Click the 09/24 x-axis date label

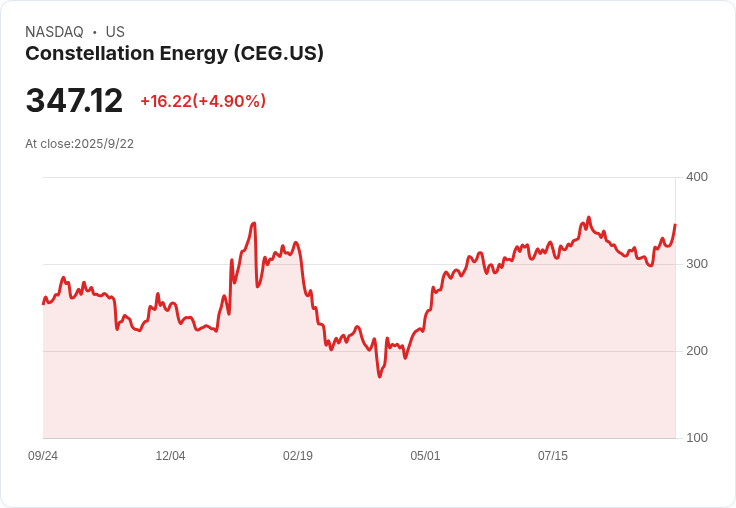43,455
